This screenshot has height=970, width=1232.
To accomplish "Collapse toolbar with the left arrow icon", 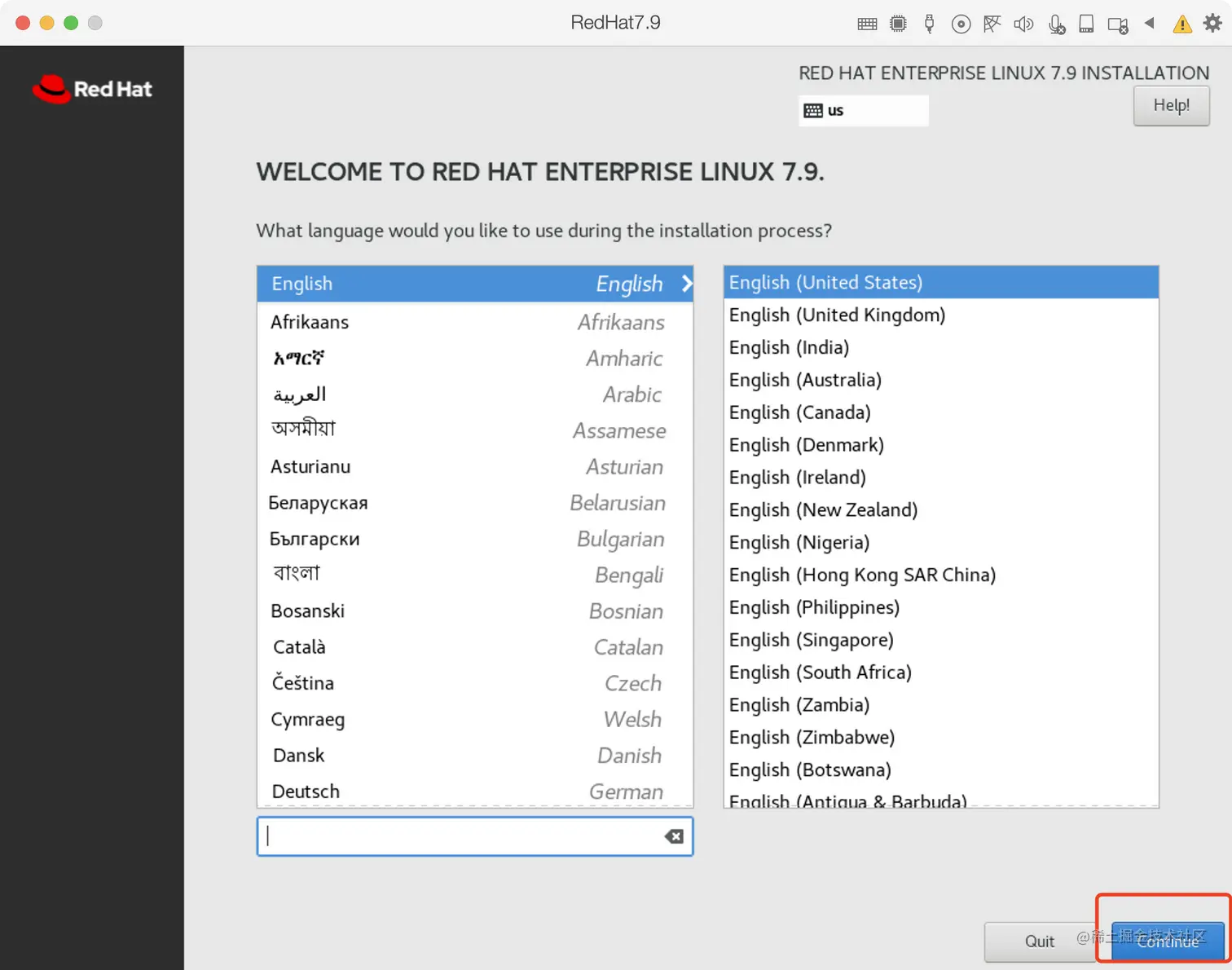I will point(1150,23).
